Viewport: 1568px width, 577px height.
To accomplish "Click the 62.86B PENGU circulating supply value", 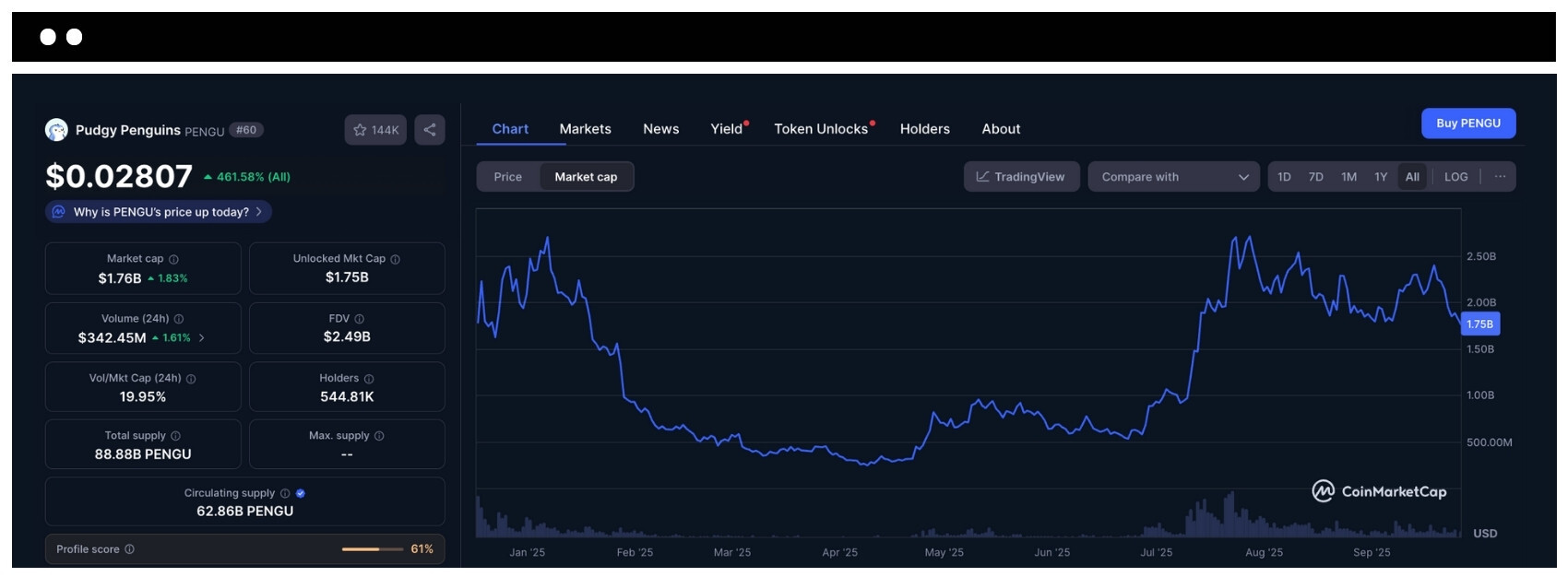I will (245, 512).
